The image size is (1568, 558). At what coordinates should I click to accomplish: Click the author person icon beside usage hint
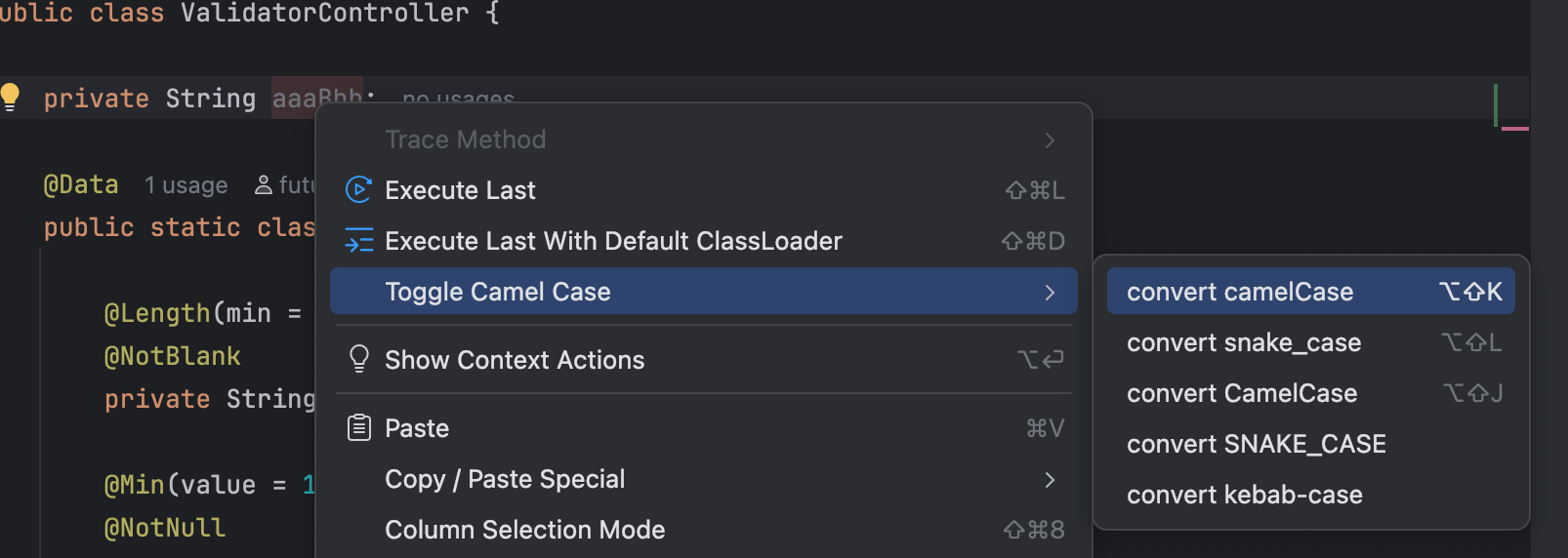263,185
